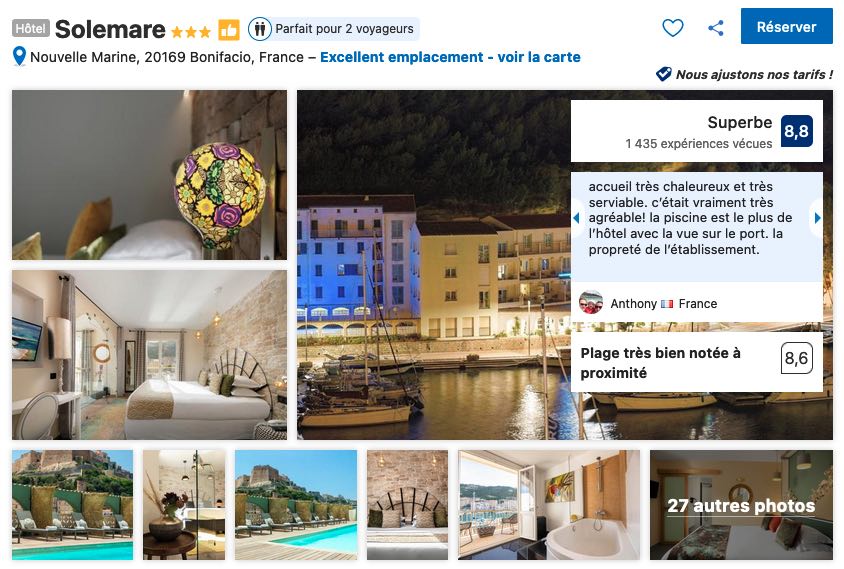This screenshot has height=569, width=844.
Task: Click the 8,8 review score badge
Action: pos(797,131)
